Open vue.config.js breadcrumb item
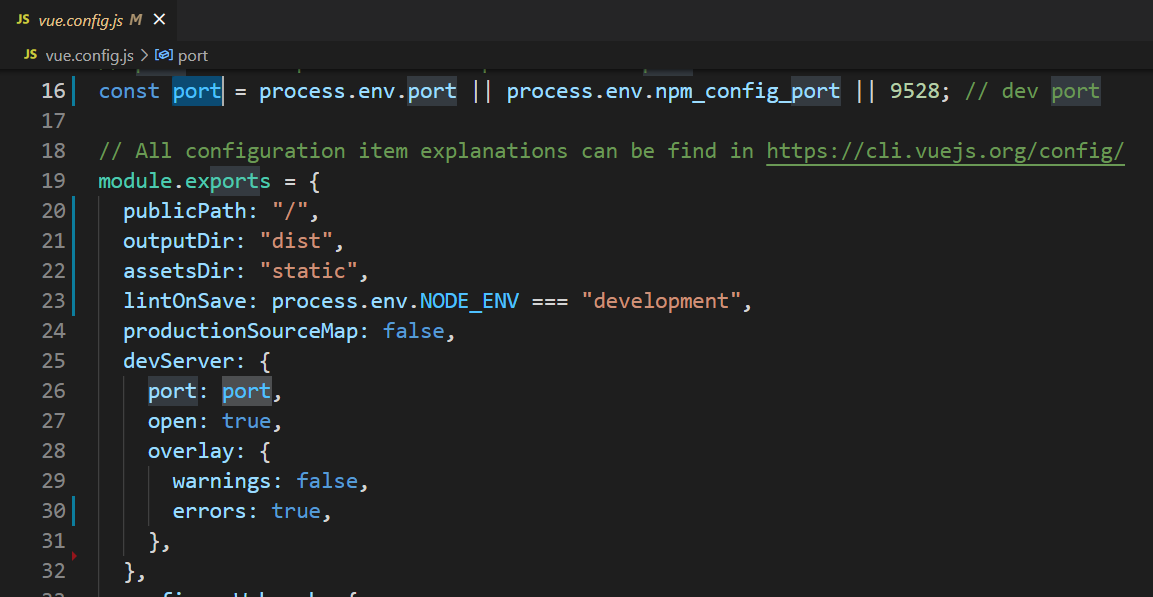This screenshot has height=597, width=1153. (90, 55)
